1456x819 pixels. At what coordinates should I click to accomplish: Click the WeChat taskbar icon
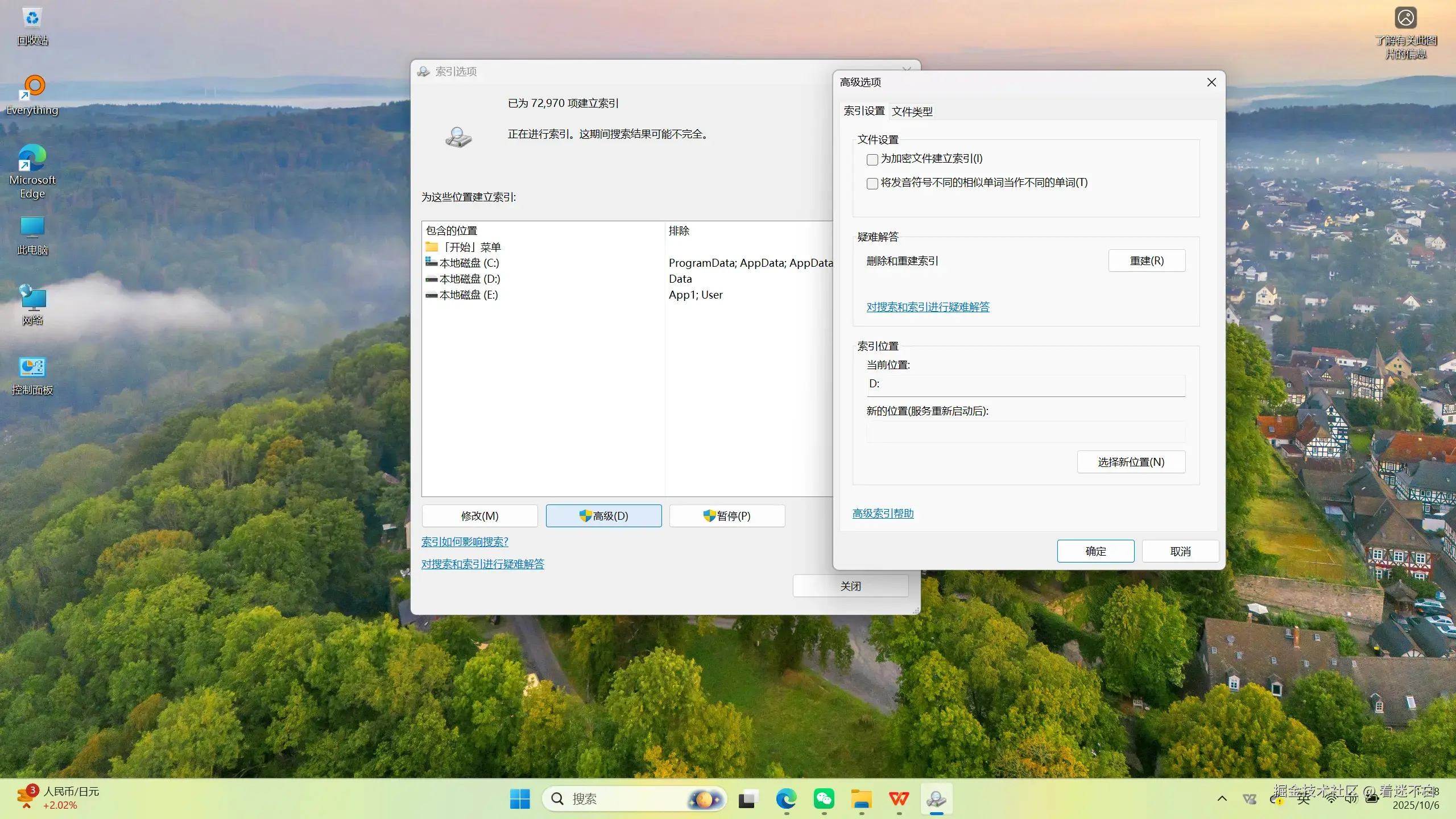(x=824, y=799)
